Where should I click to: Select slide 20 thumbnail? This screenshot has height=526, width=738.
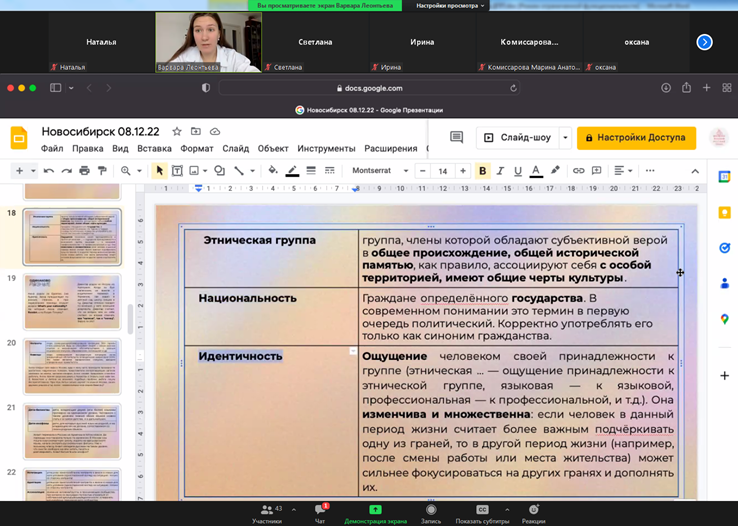(71, 366)
